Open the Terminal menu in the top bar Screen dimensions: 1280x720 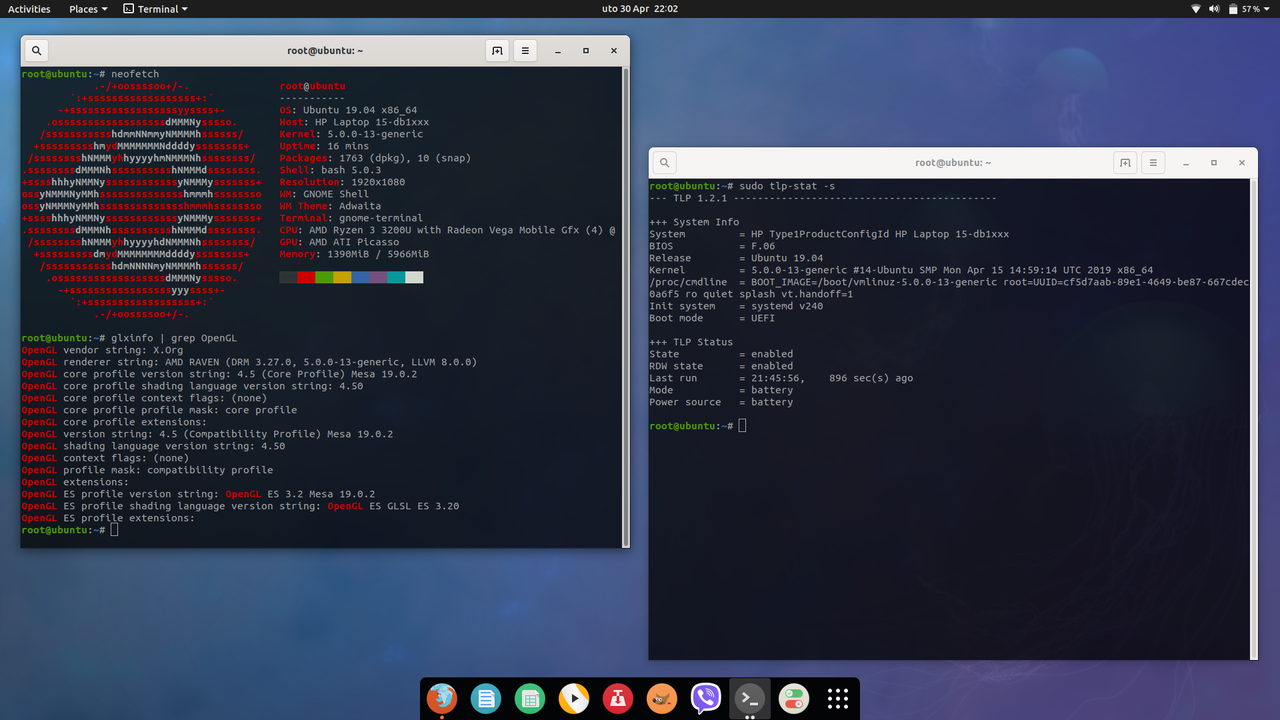155,9
